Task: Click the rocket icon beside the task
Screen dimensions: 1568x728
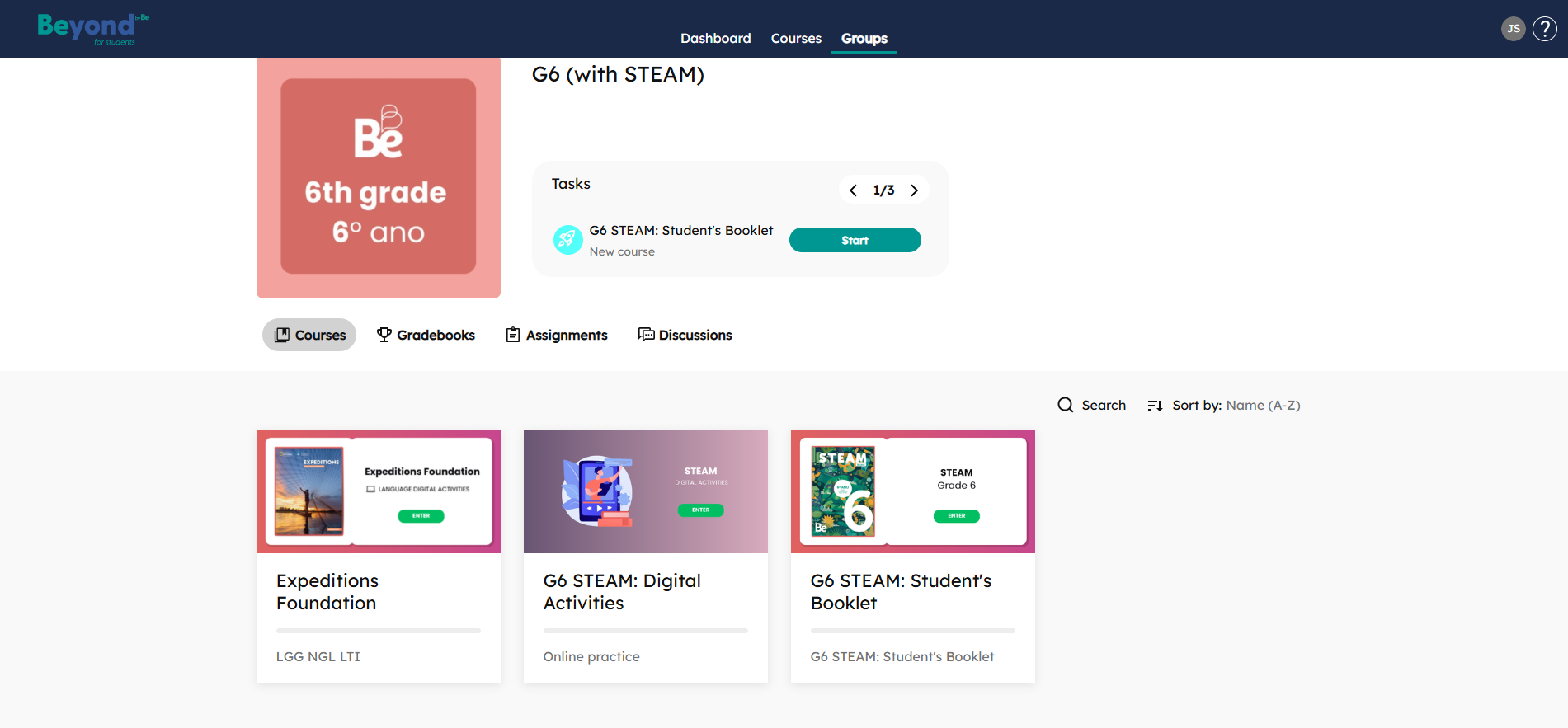Action: pos(567,240)
